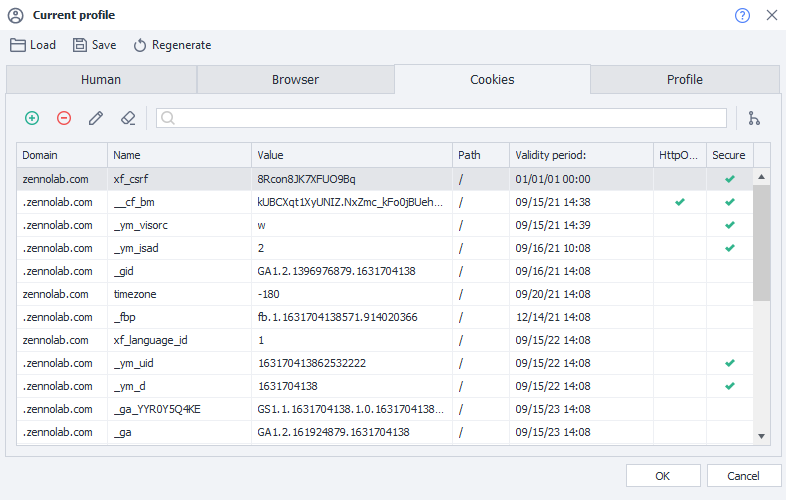Sort cookies by Domain column header

(62, 155)
